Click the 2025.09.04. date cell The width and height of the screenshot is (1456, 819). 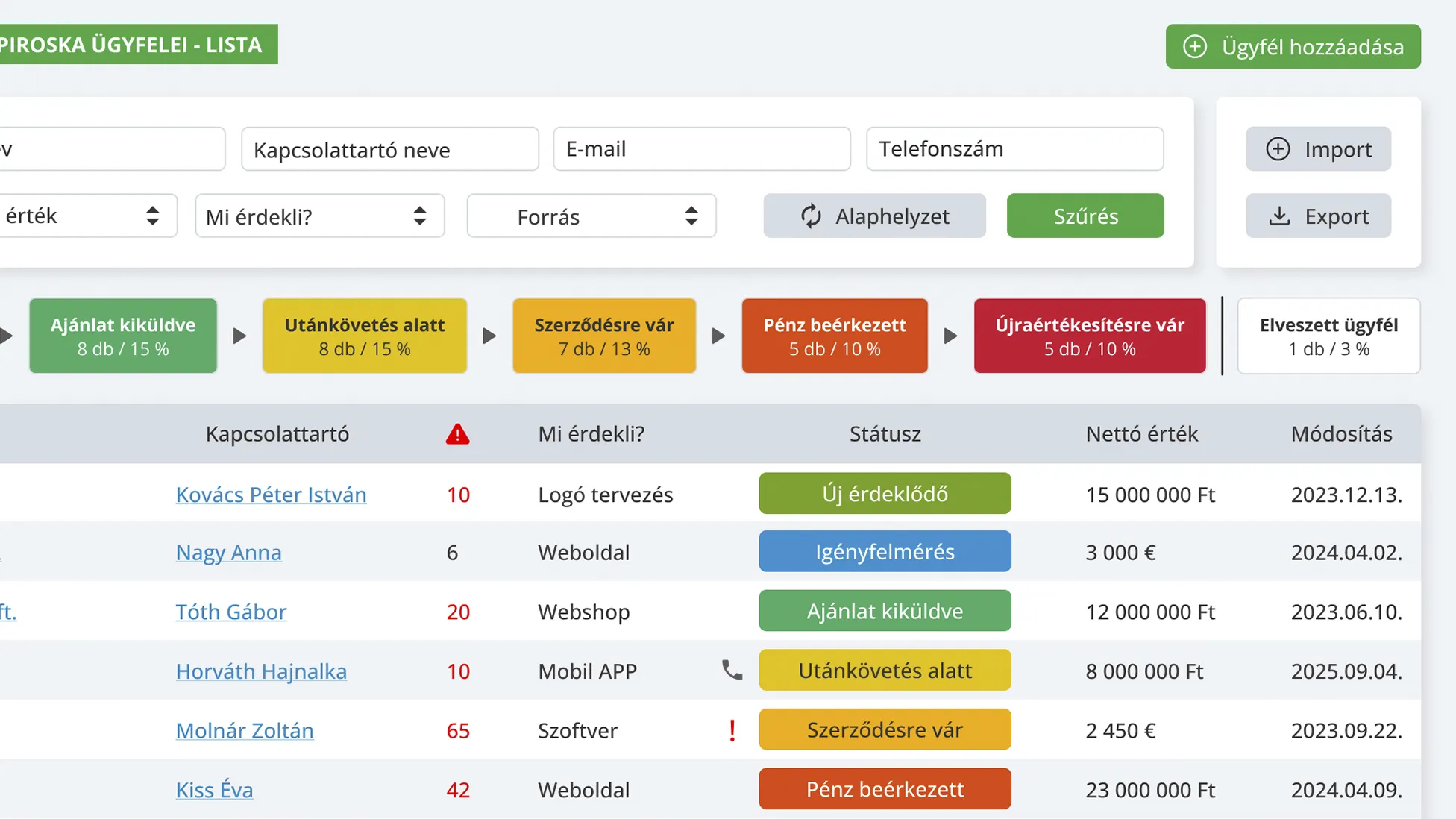pos(1346,671)
